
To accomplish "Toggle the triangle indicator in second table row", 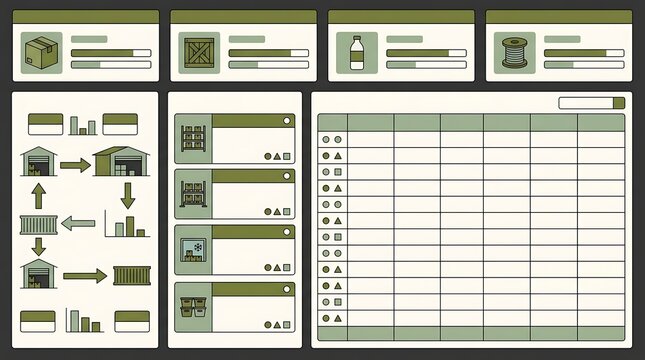I will tap(338, 156).
